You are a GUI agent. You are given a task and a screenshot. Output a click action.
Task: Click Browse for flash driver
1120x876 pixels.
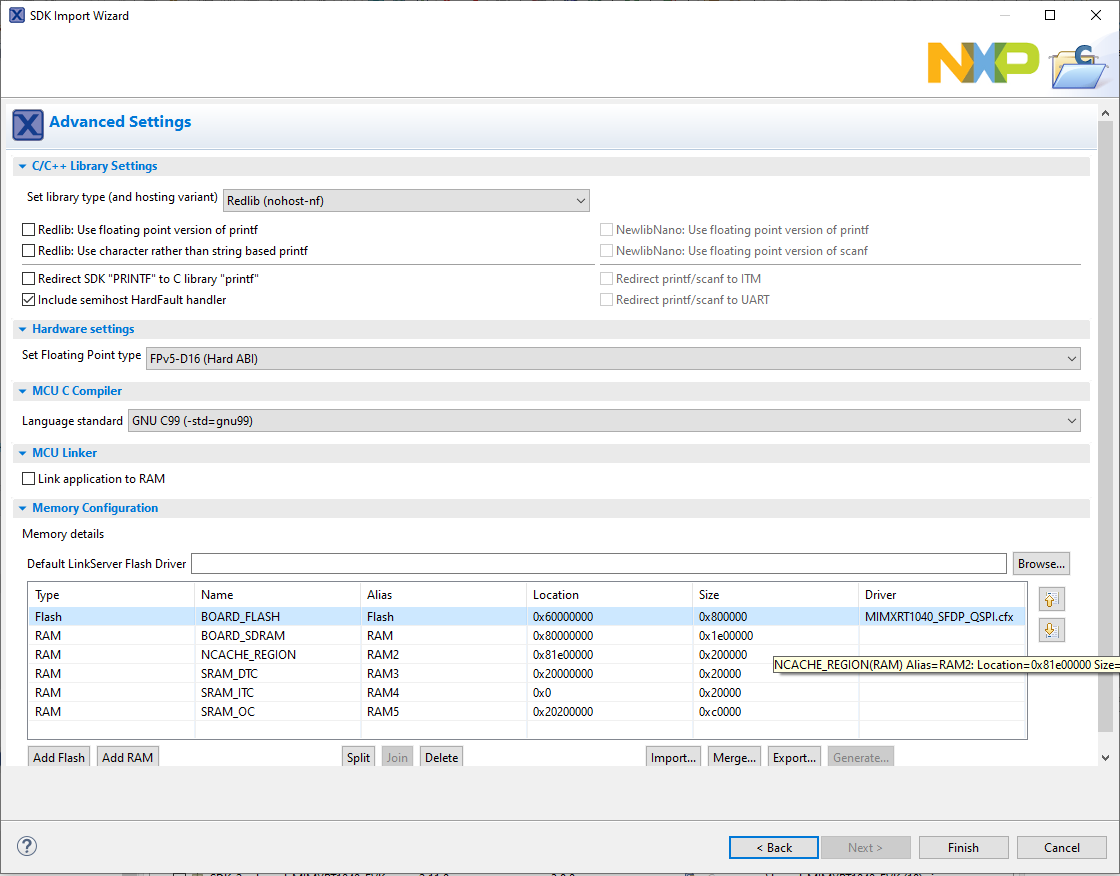(1041, 564)
